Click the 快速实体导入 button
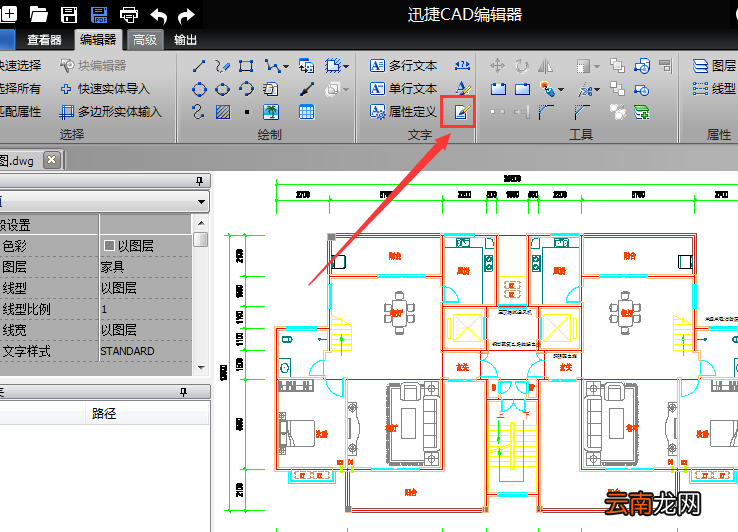 click(104, 89)
